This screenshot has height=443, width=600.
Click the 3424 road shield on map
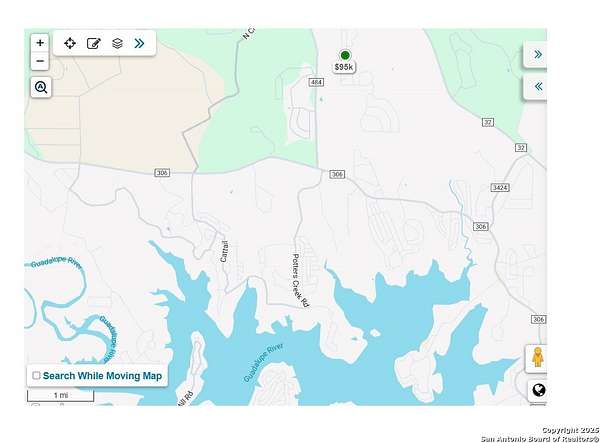[x=500, y=187]
